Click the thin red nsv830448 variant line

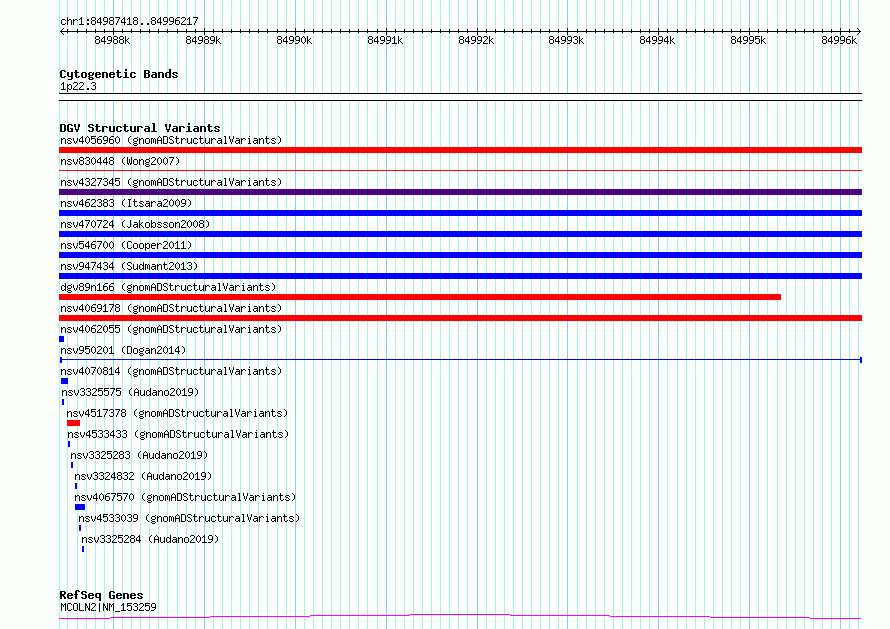point(460,170)
